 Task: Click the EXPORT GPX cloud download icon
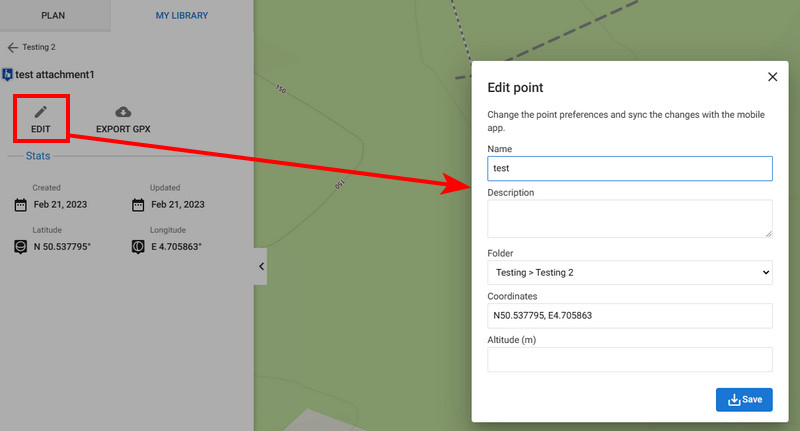[123, 111]
